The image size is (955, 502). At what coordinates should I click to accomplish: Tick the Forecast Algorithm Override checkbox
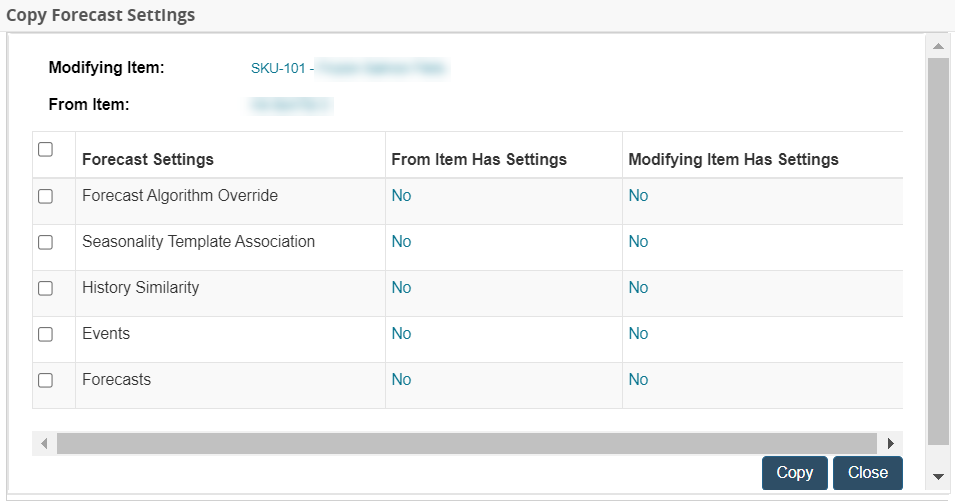tap(45, 197)
